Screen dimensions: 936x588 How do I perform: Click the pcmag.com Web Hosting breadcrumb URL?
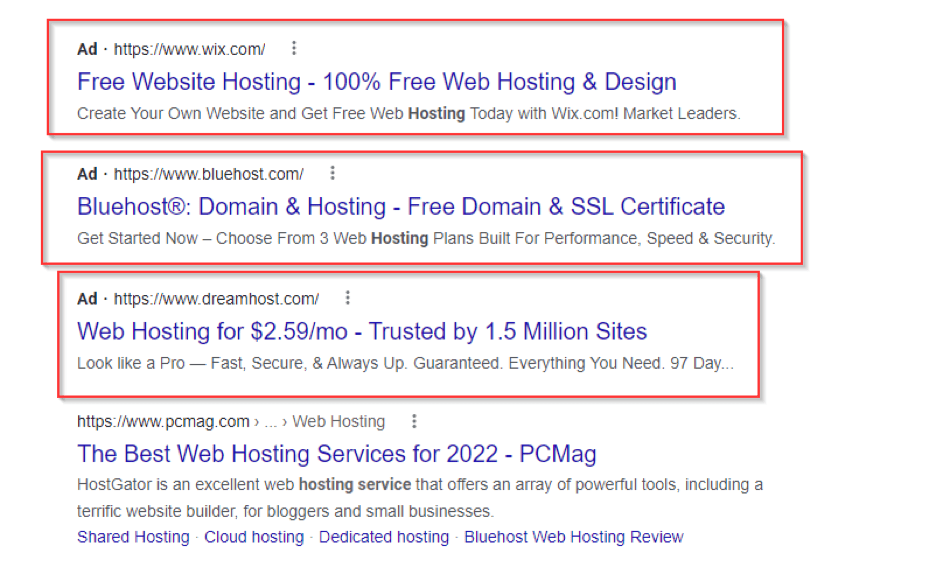tap(231, 421)
